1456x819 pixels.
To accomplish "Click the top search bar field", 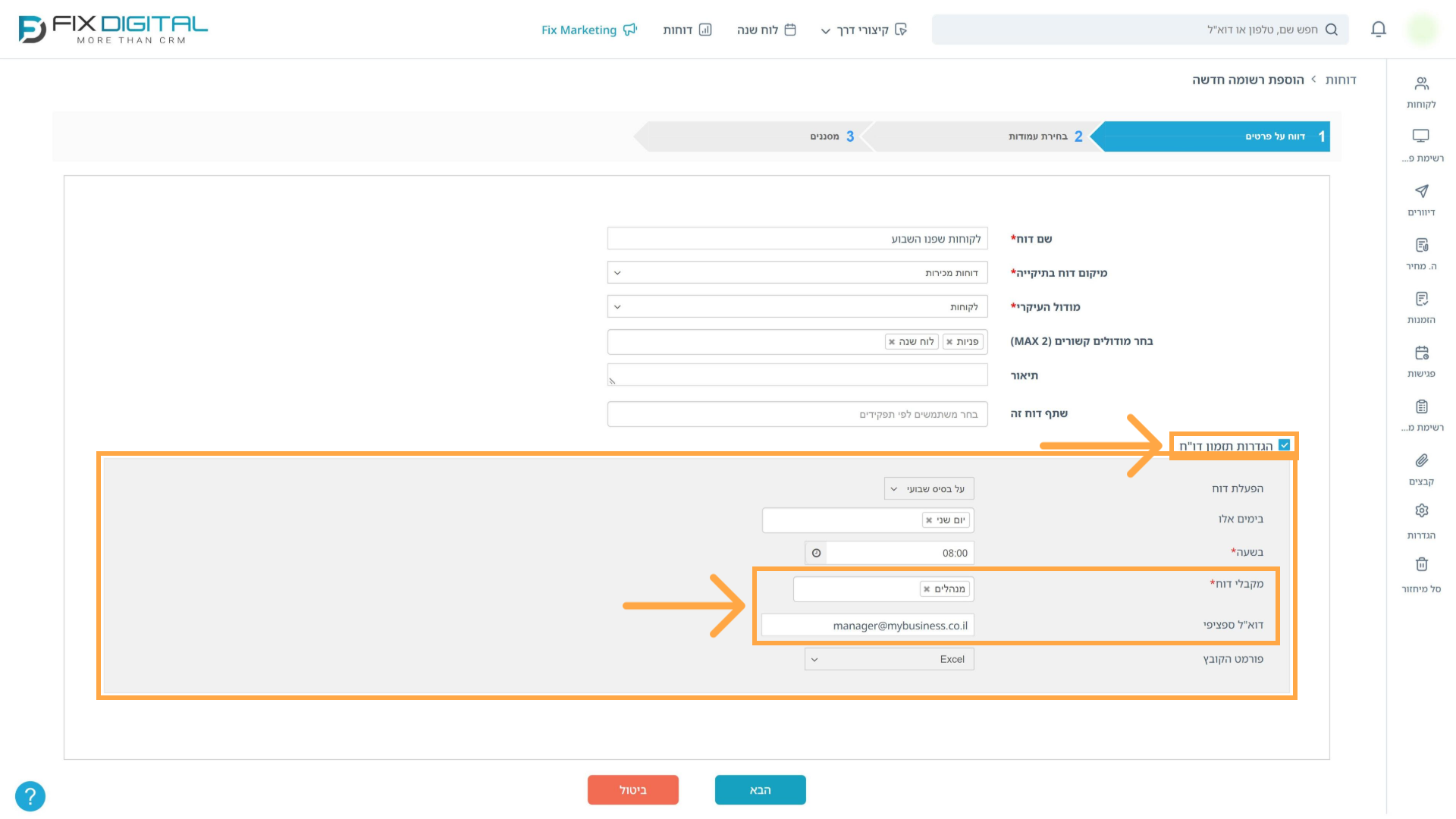I will click(x=1140, y=30).
